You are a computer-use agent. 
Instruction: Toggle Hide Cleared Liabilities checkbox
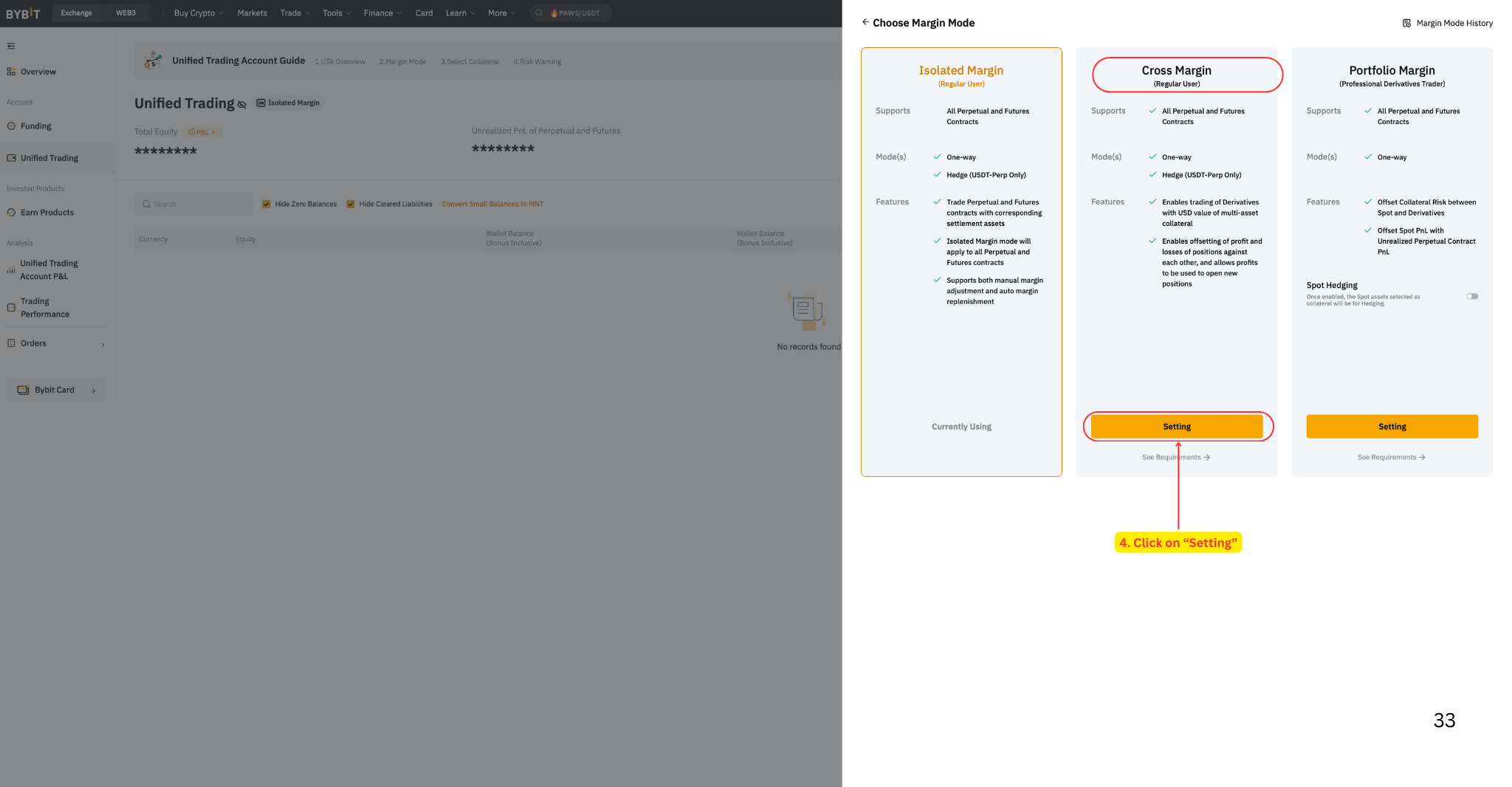tap(351, 204)
